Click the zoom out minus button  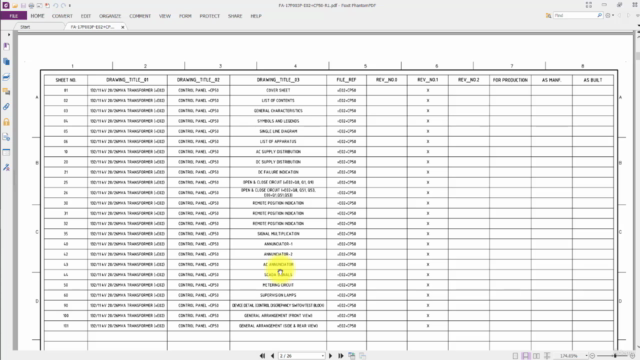click(x=592, y=356)
